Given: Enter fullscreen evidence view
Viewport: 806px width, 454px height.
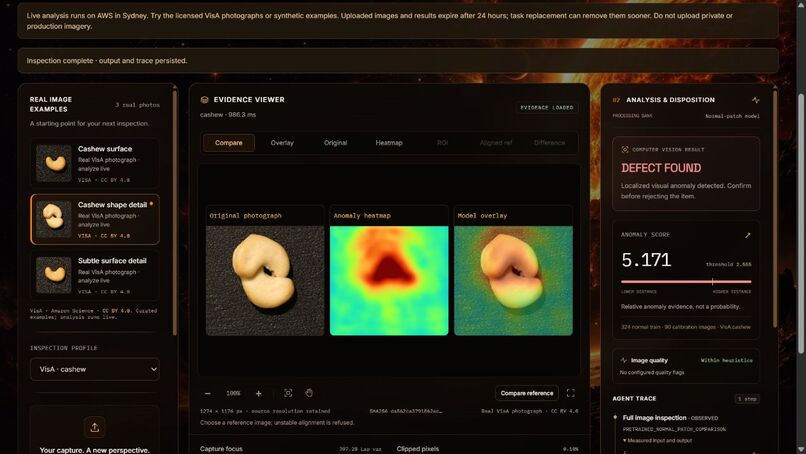Looking at the screenshot, I should click(571, 393).
